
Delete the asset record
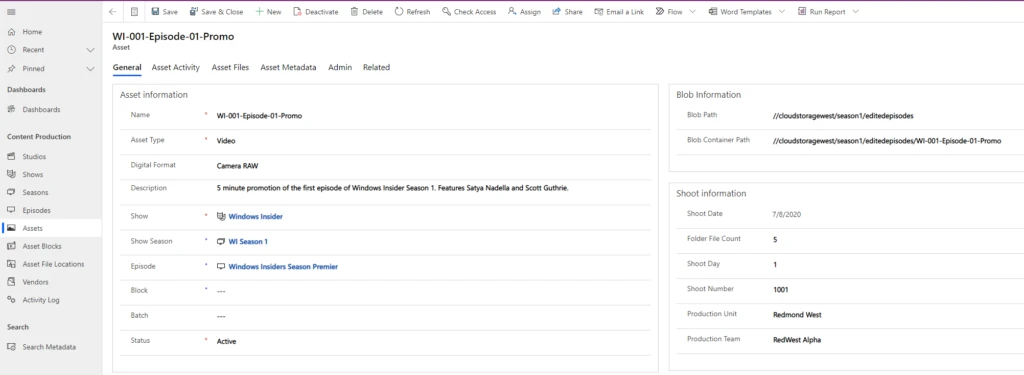tap(366, 12)
